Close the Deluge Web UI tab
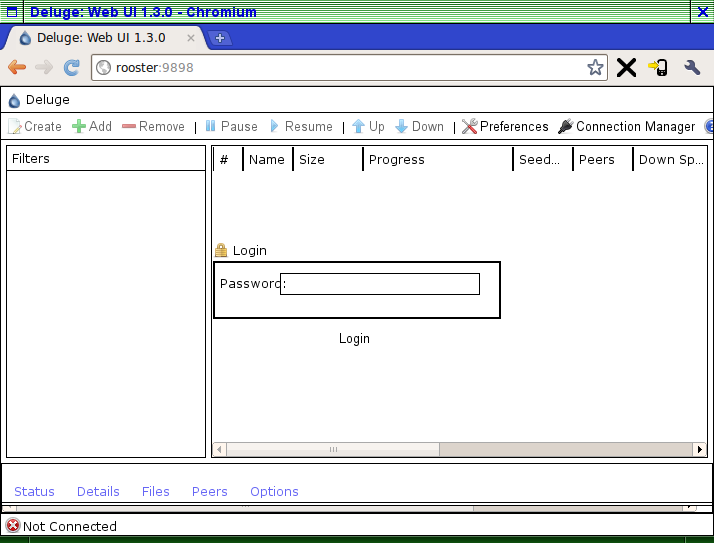 (191, 38)
